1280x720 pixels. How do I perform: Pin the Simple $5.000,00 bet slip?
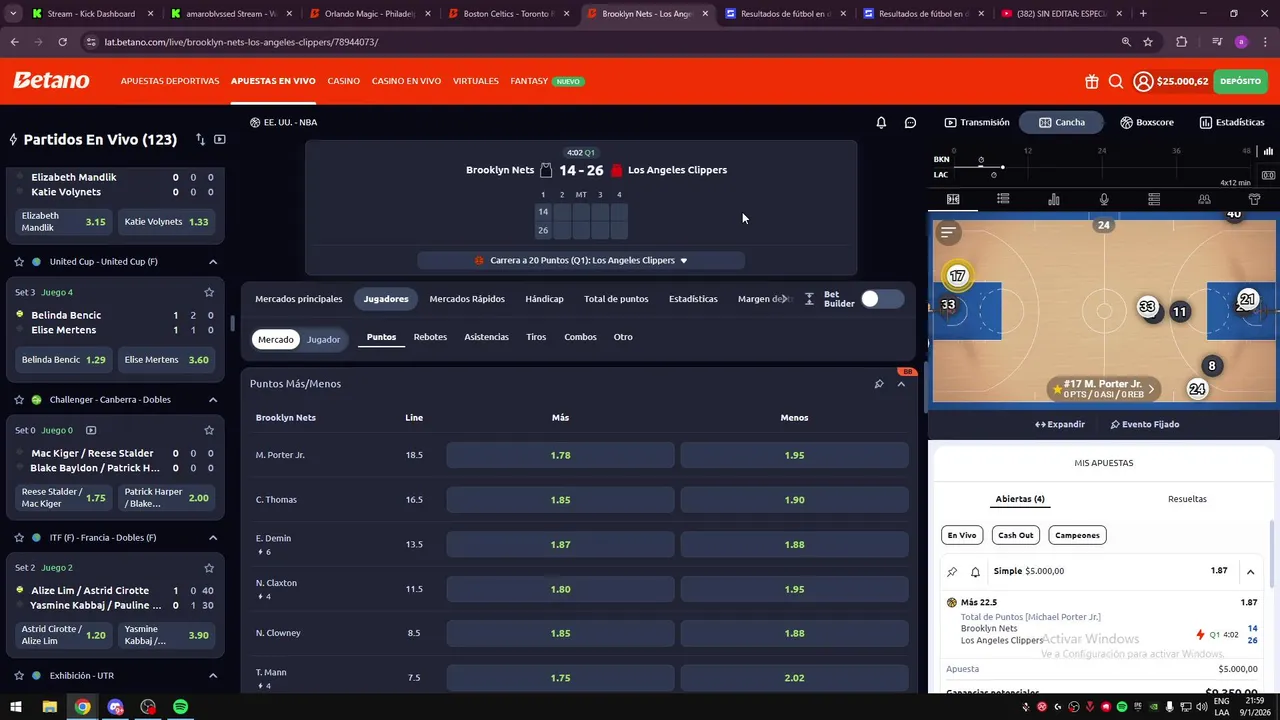pyautogui.click(x=952, y=572)
